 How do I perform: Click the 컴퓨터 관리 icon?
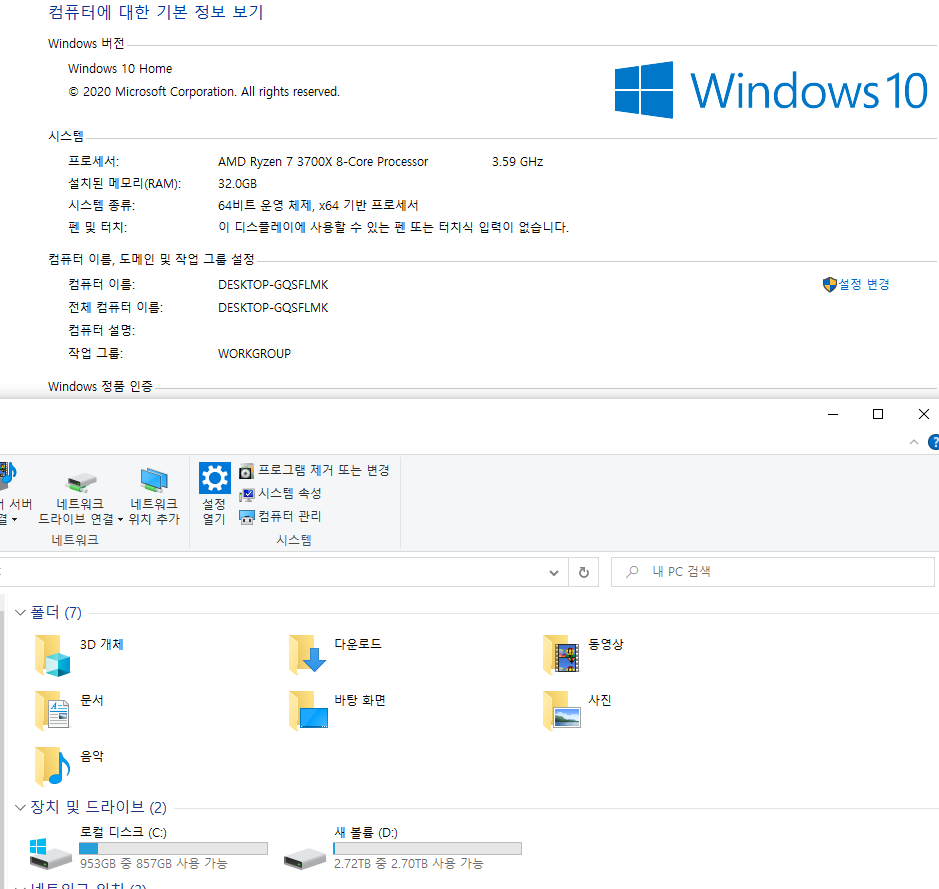(x=246, y=517)
